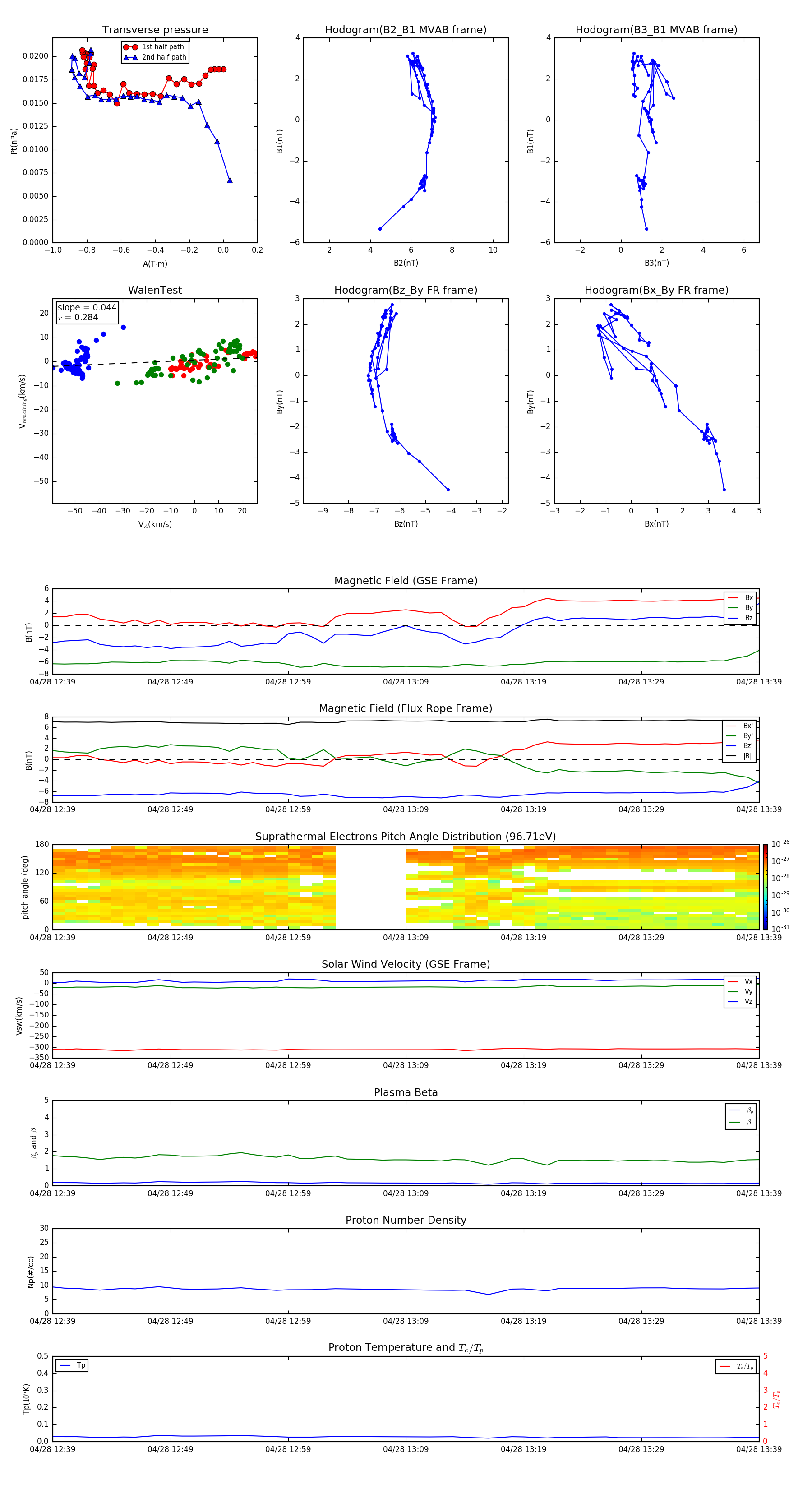Image resolution: width=812 pixels, height=1489 pixels.
Task: Click the Tp(10⁶K) y-axis label
Action: [x=26, y=1399]
